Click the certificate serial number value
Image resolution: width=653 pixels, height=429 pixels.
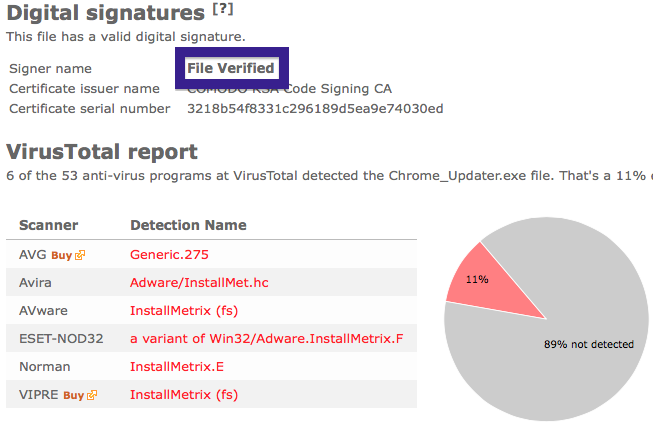coord(315,109)
